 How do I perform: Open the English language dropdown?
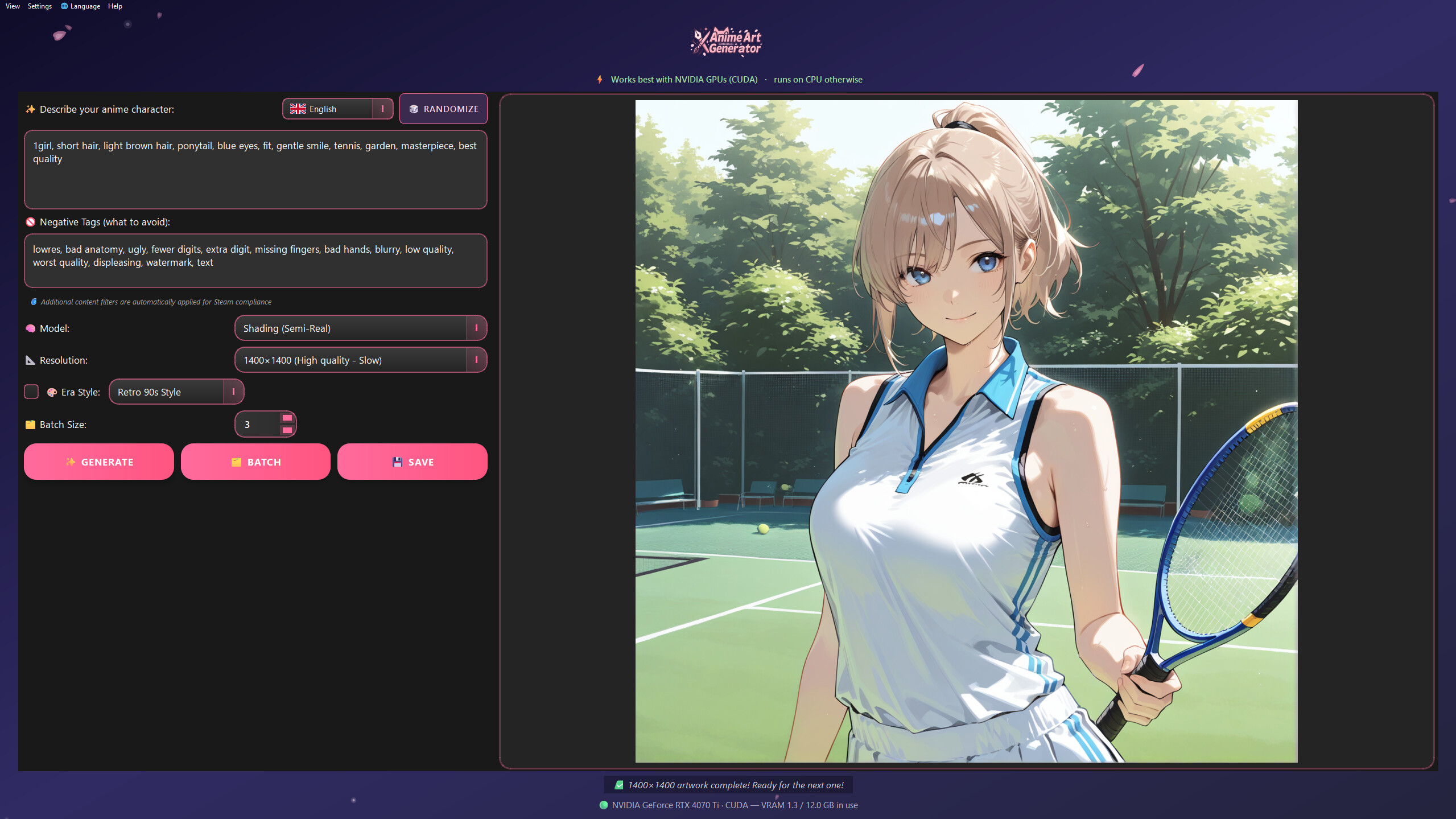coord(337,109)
